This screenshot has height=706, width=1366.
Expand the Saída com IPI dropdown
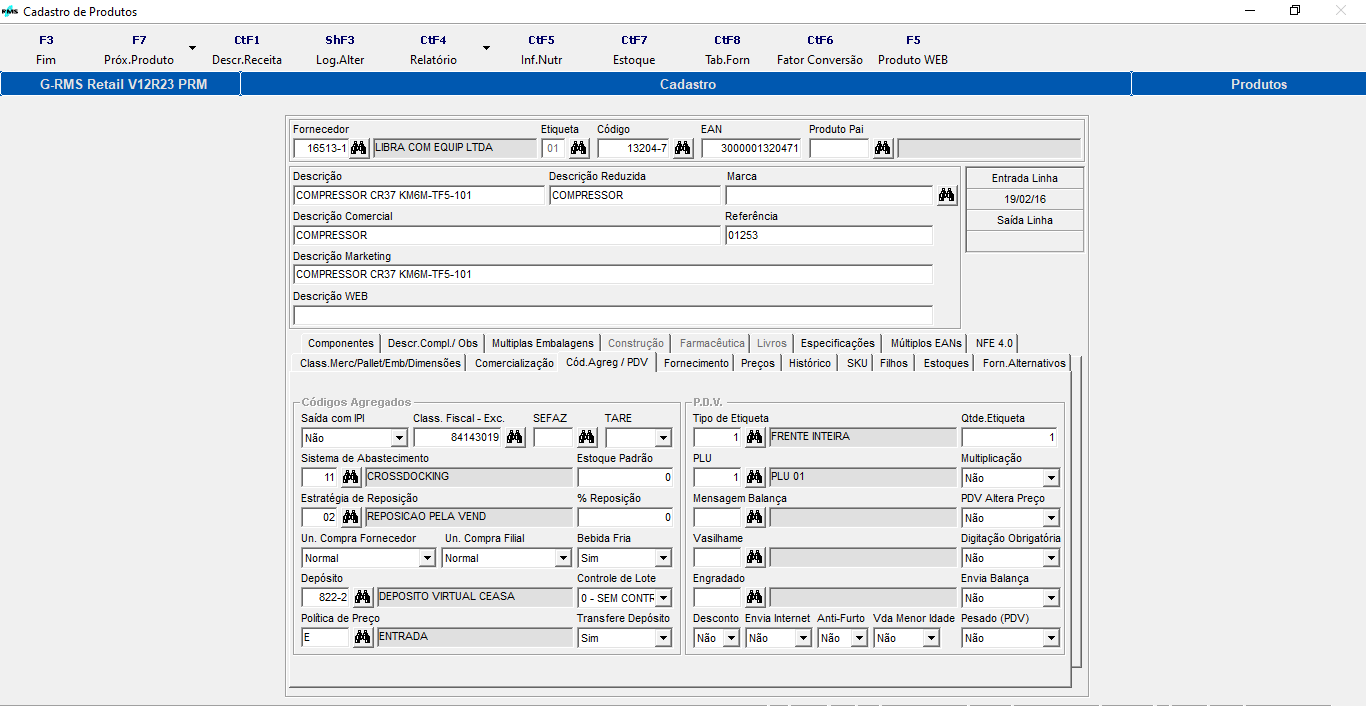click(399, 438)
